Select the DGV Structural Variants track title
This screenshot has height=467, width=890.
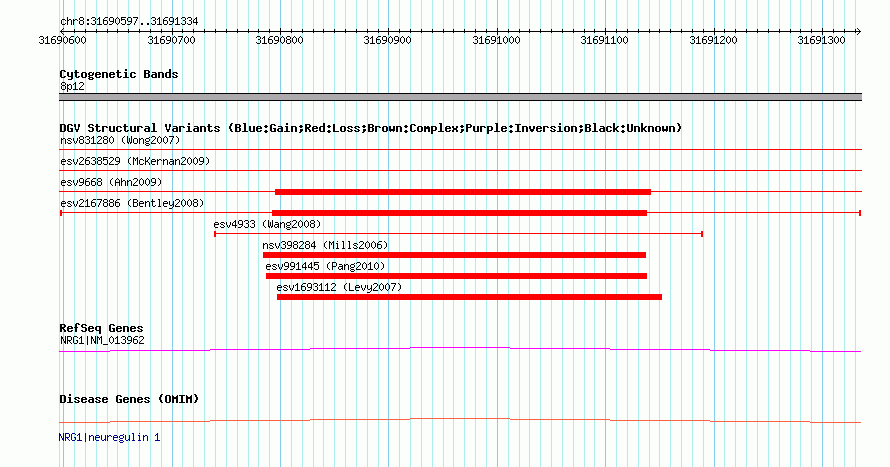370,128
